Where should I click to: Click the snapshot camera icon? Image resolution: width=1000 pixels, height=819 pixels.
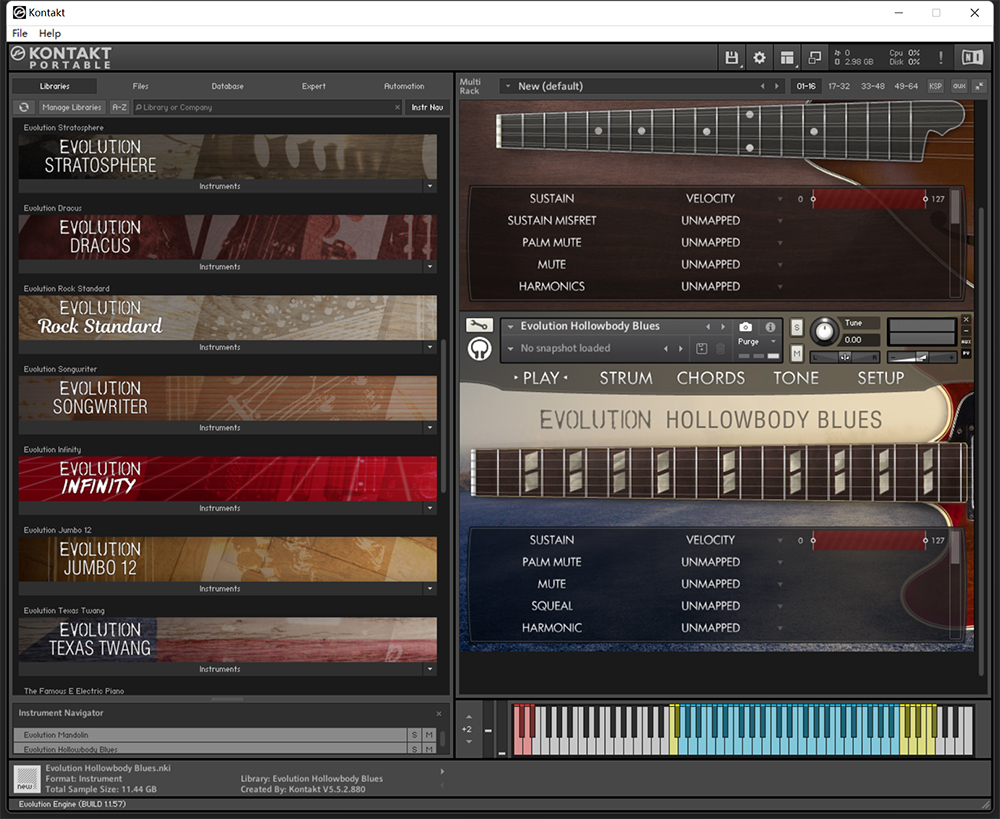click(x=745, y=327)
